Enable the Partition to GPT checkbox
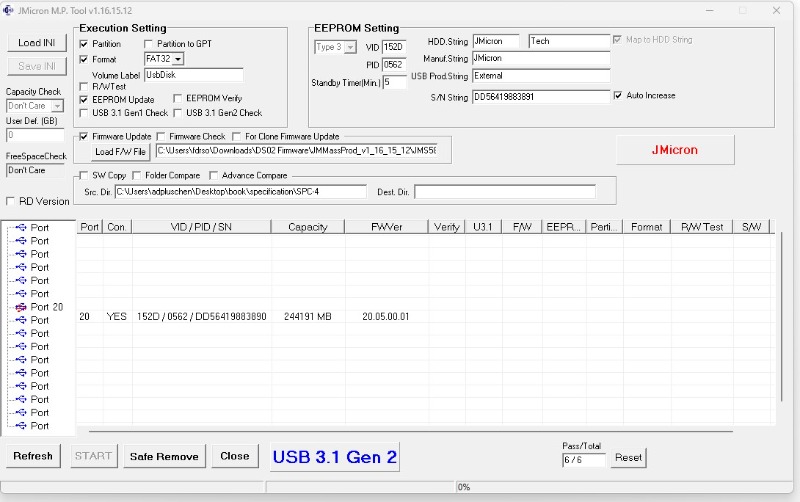The height and width of the screenshot is (502, 800). click(149, 44)
